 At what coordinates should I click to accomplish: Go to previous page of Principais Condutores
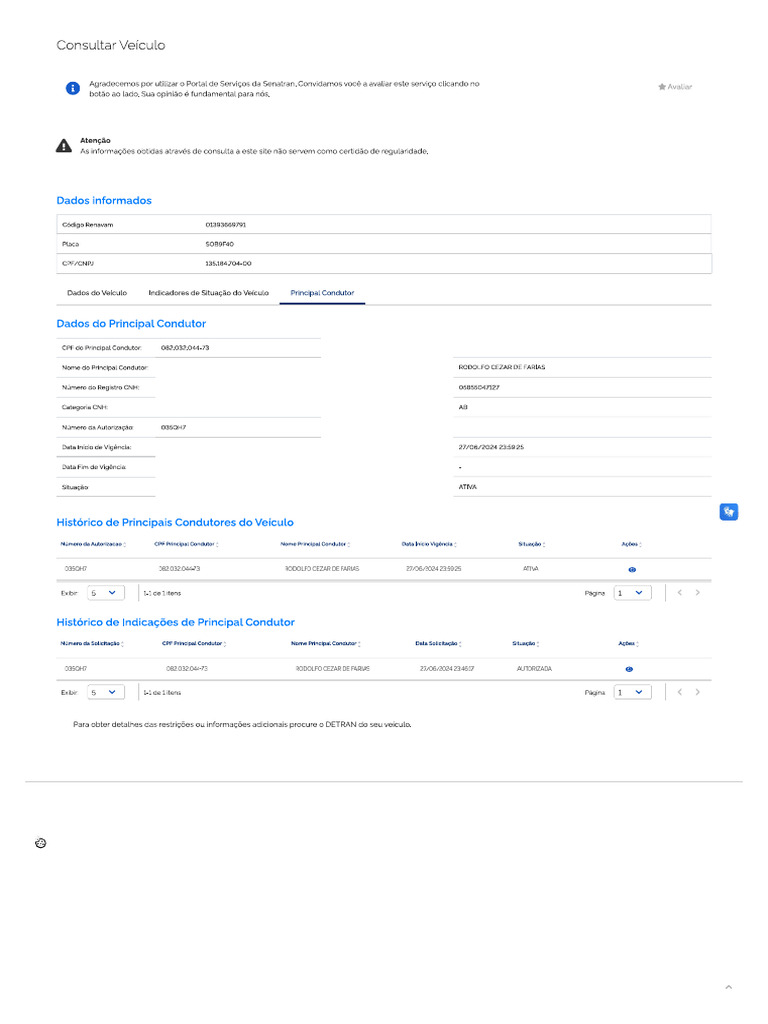click(679, 593)
